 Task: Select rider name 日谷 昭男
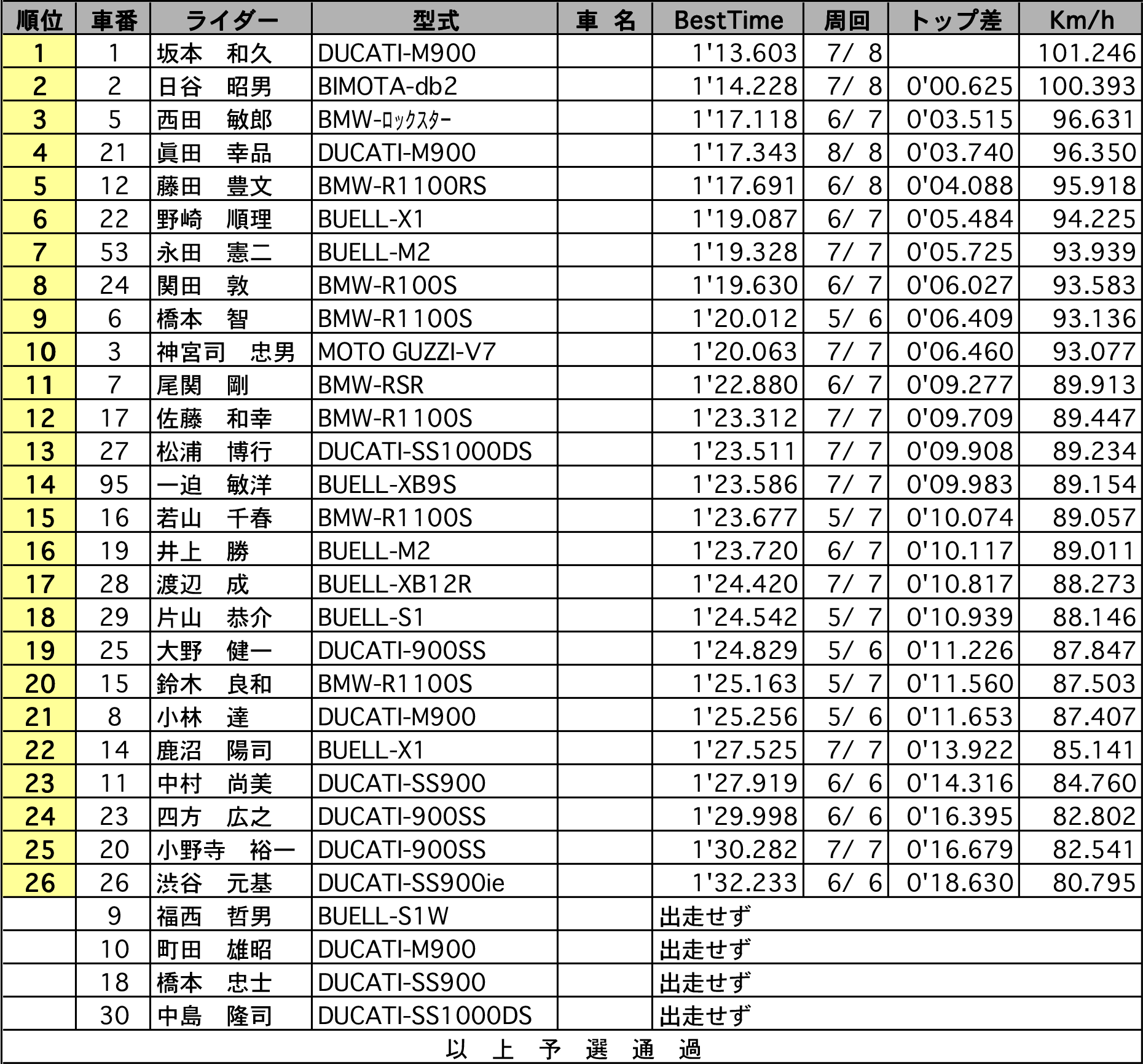pos(214,86)
